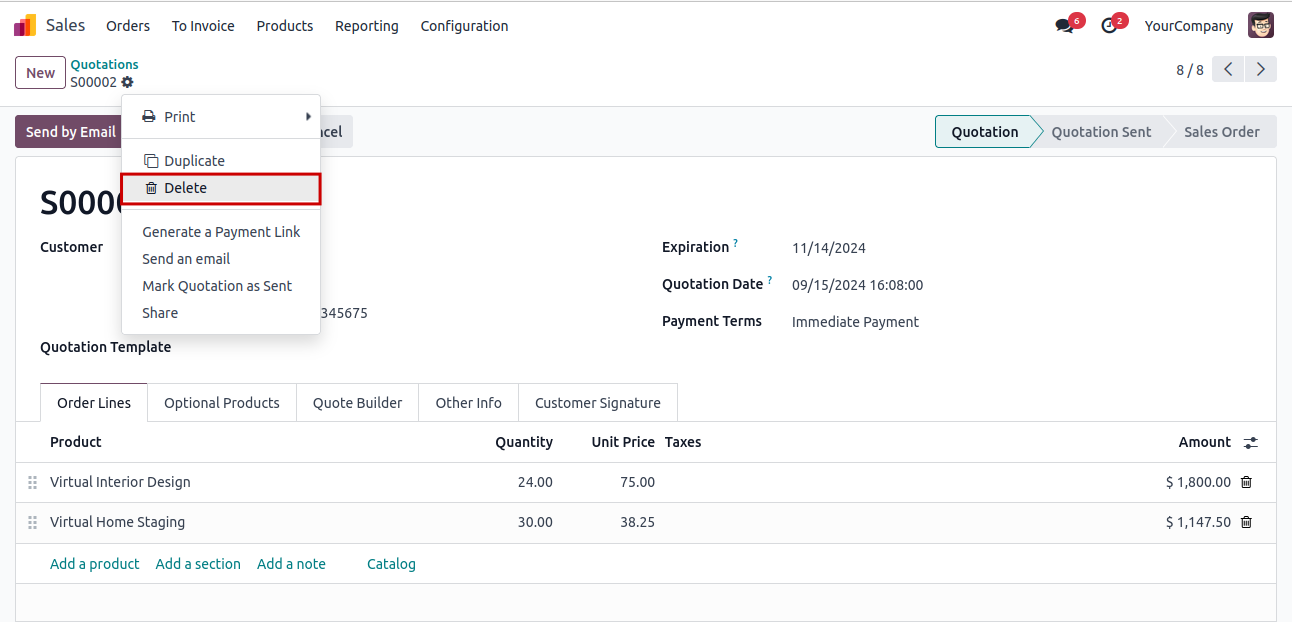Choose Duplicate in the action menu
The image size is (1292, 622).
point(194,161)
